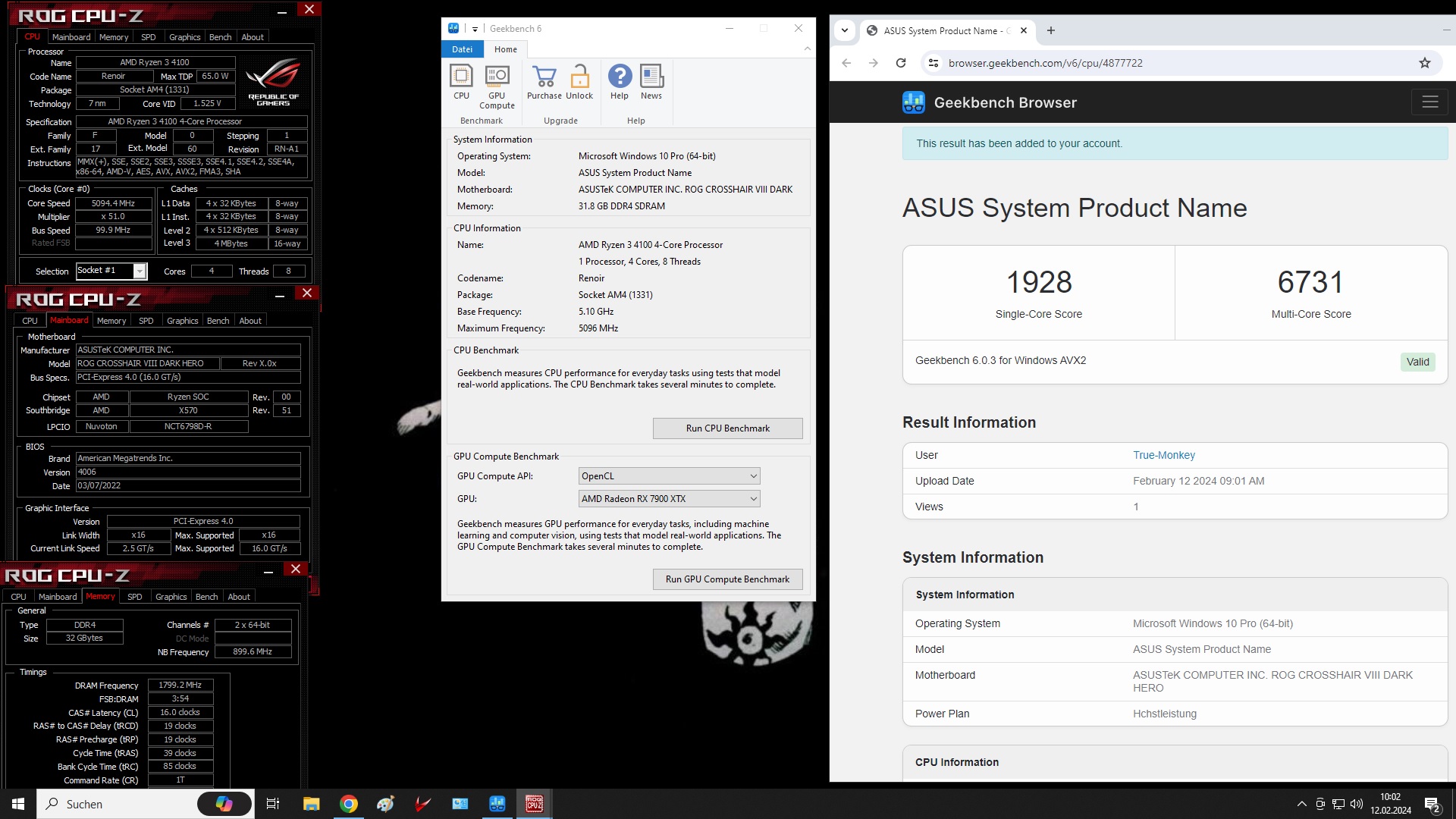Open the volume control in system tray

coord(1357,804)
